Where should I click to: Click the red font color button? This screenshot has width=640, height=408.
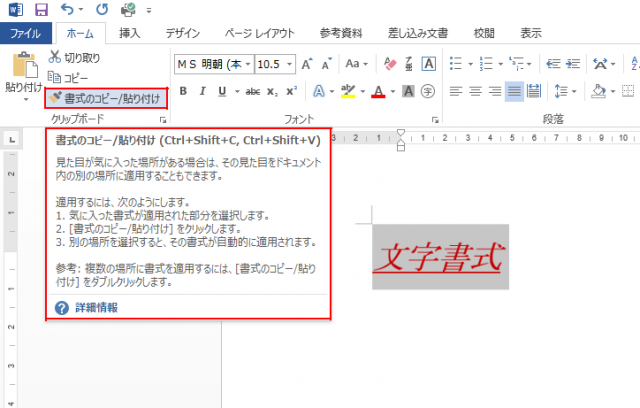click(x=378, y=92)
